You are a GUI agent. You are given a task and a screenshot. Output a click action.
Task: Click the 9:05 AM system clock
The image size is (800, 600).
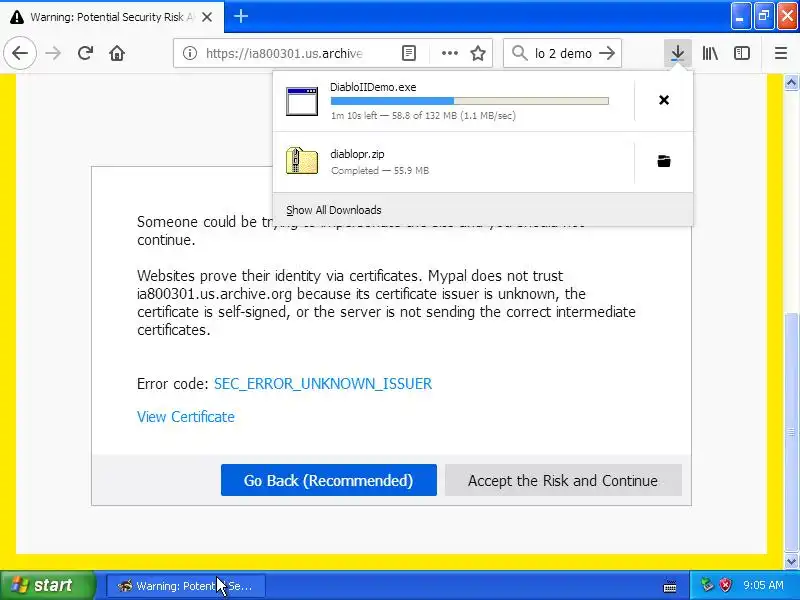click(x=763, y=585)
